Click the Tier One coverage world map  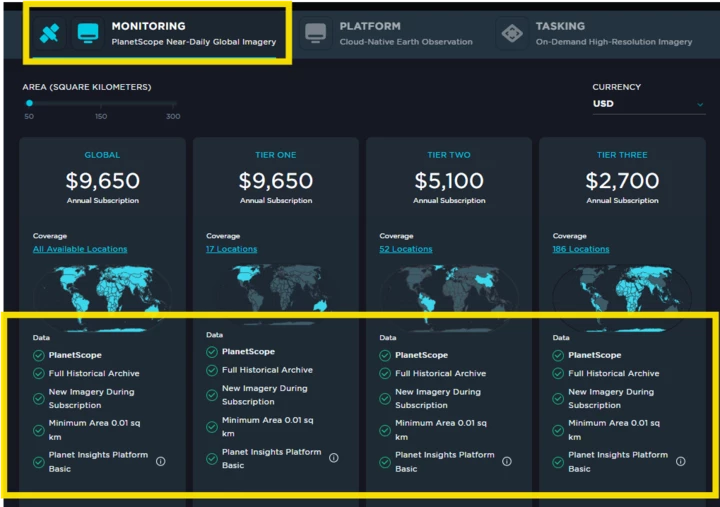coord(276,296)
